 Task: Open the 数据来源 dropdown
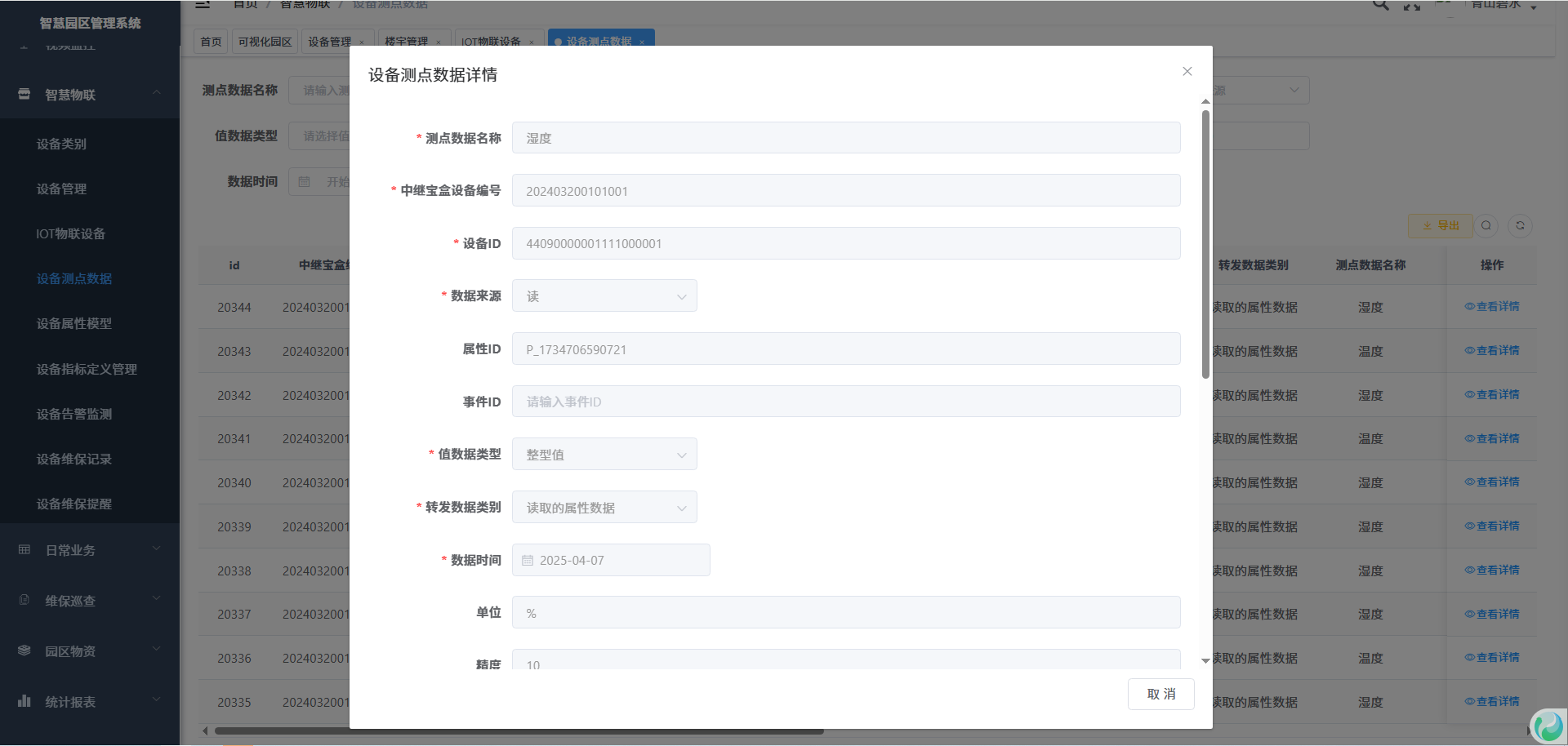tap(604, 296)
